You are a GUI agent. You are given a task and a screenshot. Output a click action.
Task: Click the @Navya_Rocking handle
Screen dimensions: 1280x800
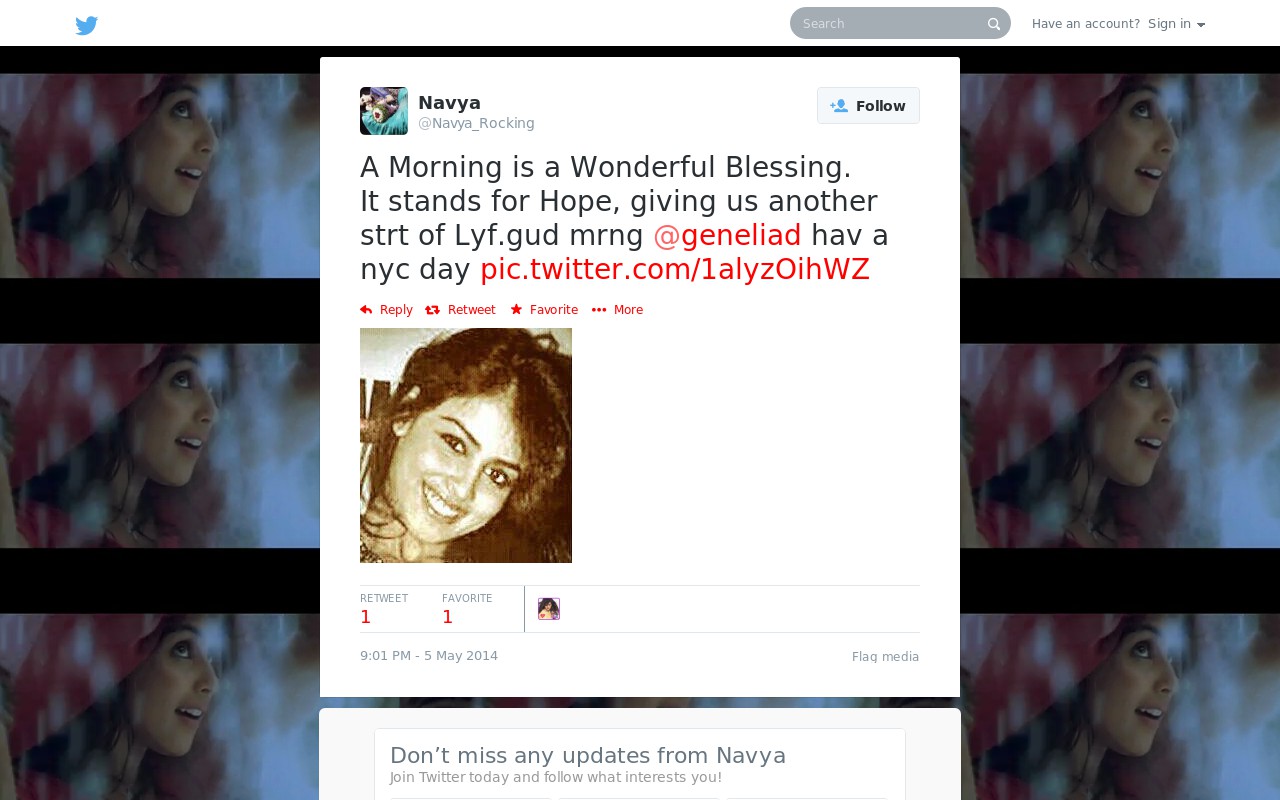476,123
